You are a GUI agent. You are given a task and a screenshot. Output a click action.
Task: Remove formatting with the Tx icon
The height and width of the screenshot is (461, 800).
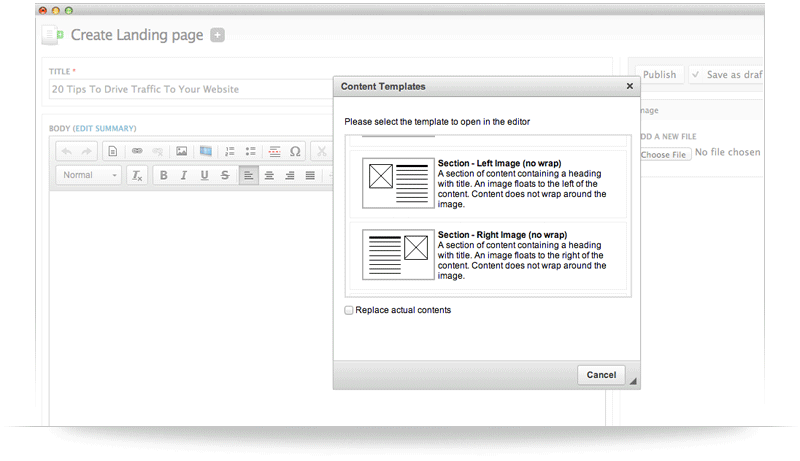pos(137,175)
